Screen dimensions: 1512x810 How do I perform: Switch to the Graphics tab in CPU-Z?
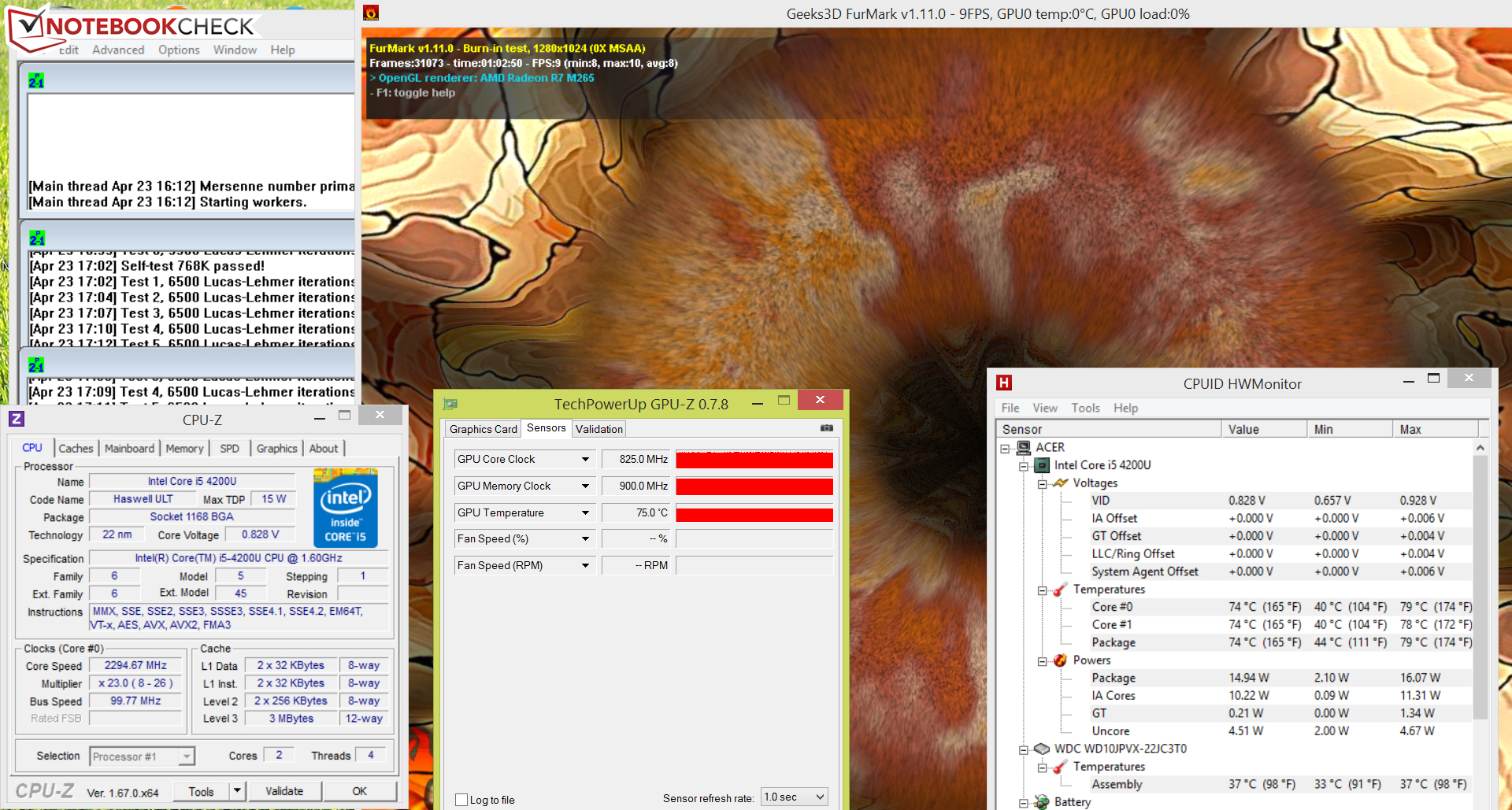click(x=276, y=448)
